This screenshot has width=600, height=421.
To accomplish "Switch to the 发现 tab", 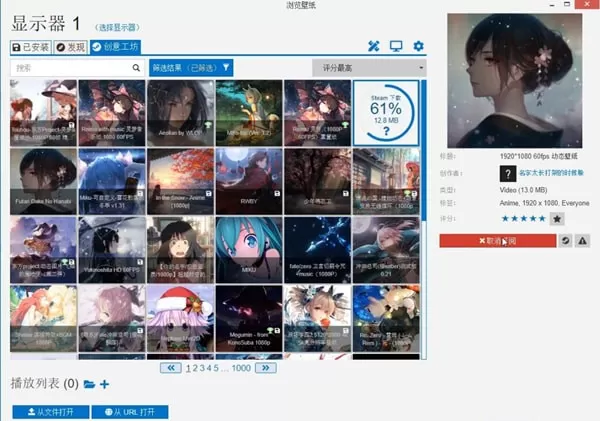I will click(x=71, y=47).
